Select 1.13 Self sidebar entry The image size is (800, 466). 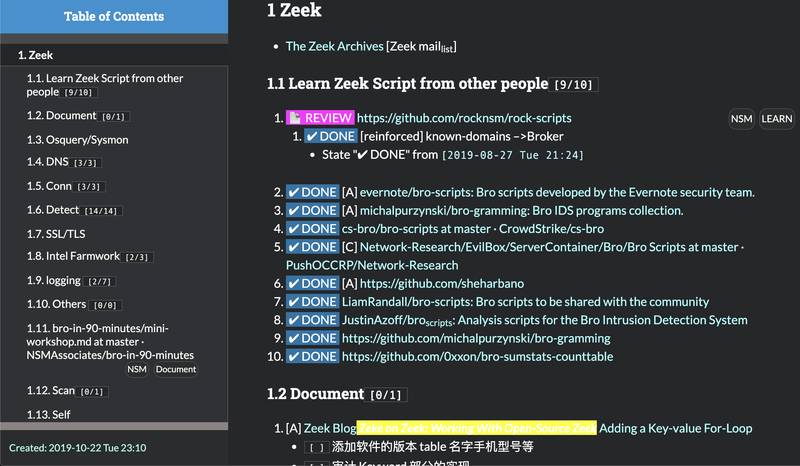coord(48,414)
